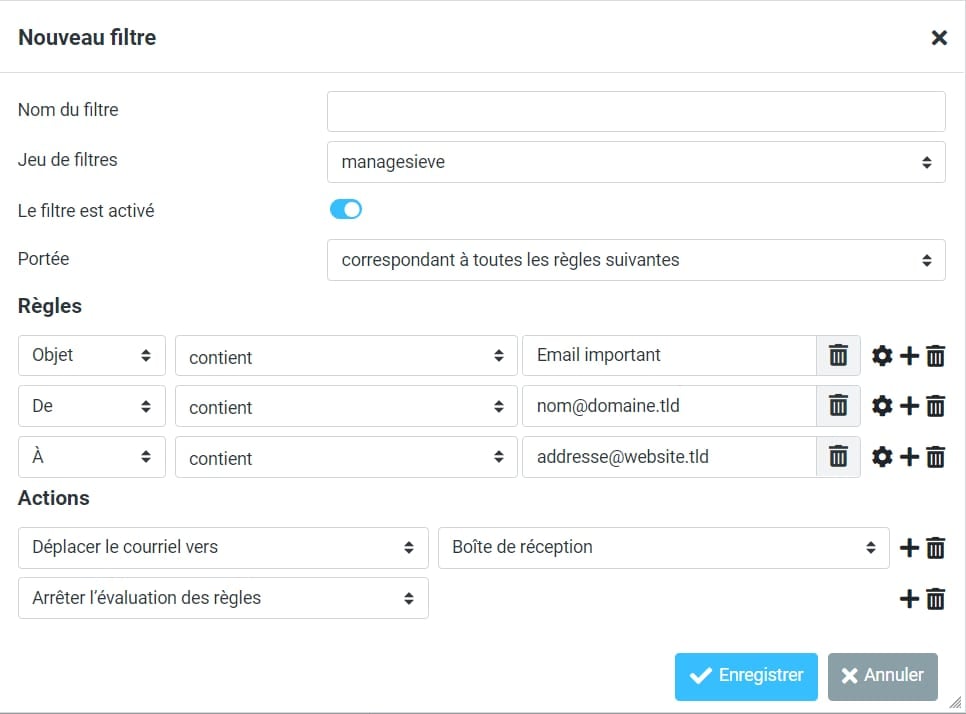Click the Nom du filtre text field
The image size is (966, 714).
636,112
